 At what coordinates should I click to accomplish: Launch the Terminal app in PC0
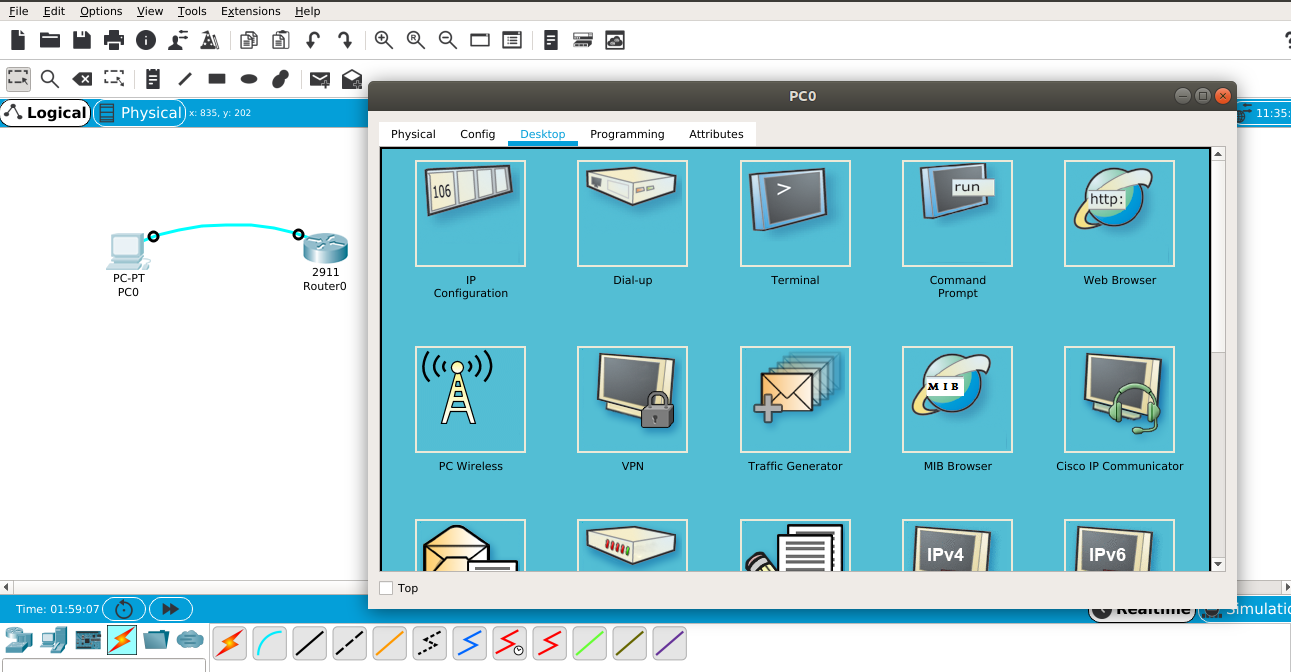(x=795, y=213)
